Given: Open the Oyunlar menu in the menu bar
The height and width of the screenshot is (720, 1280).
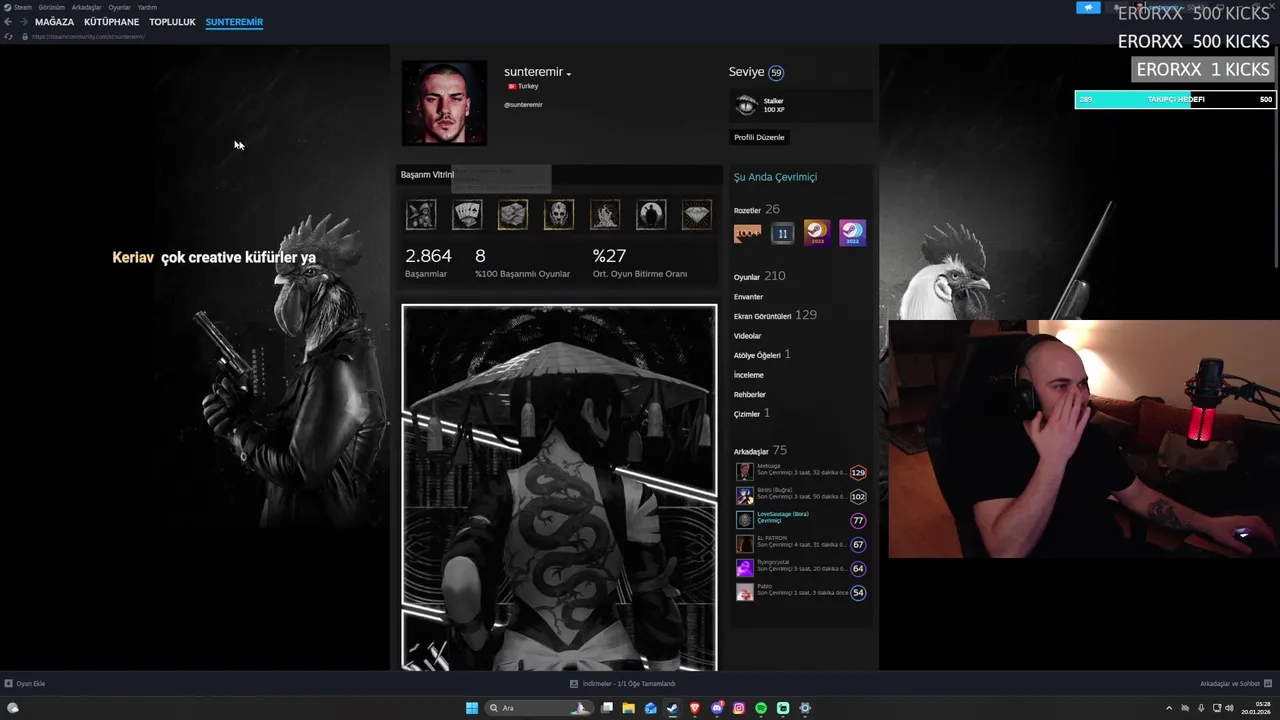Looking at the screenshot, I should point(119,7).
